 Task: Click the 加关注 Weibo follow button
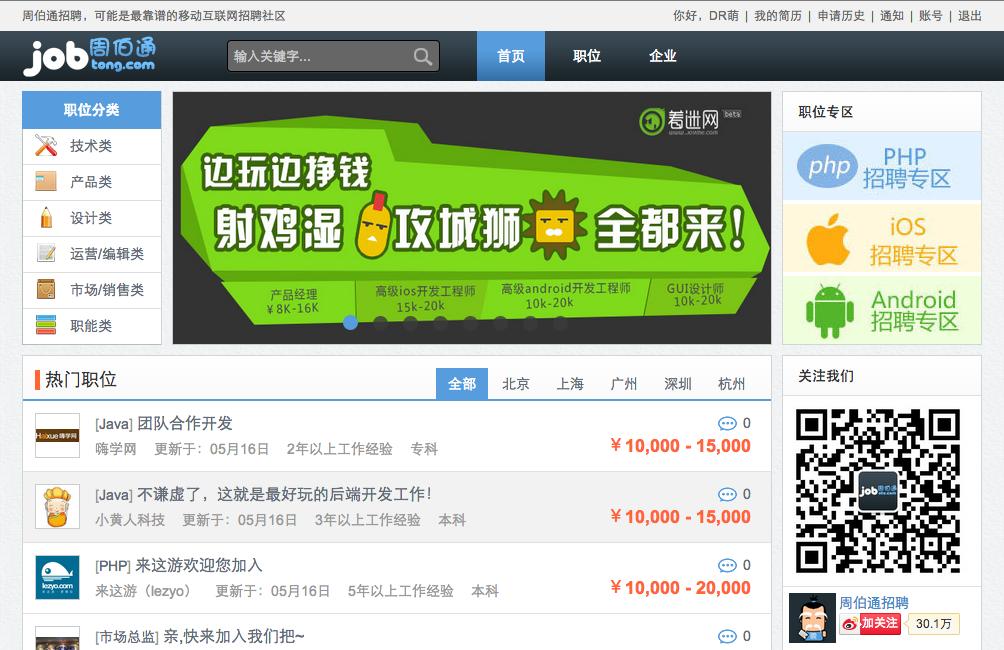point(871,624)
